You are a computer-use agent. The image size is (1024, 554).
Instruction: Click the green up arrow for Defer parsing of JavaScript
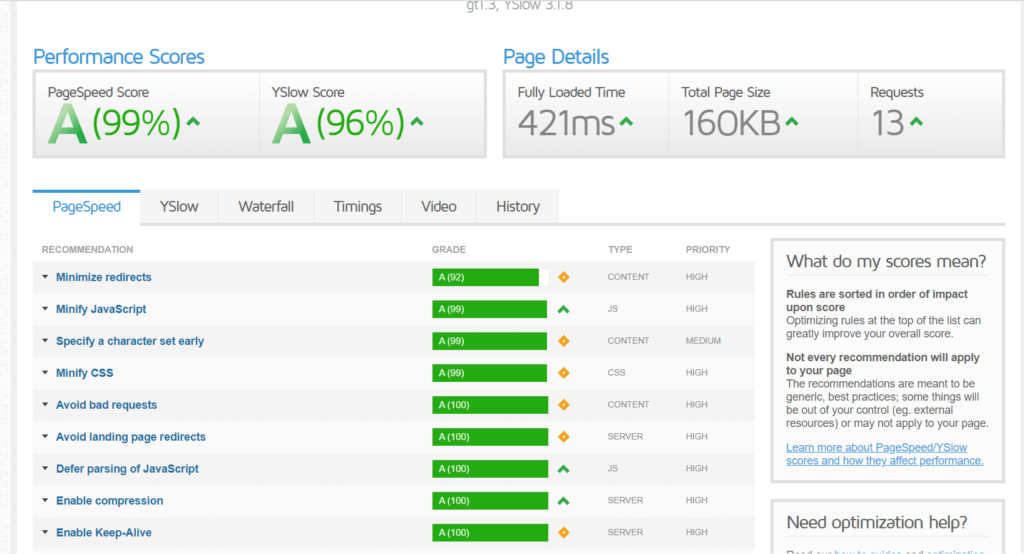(564, 469)
